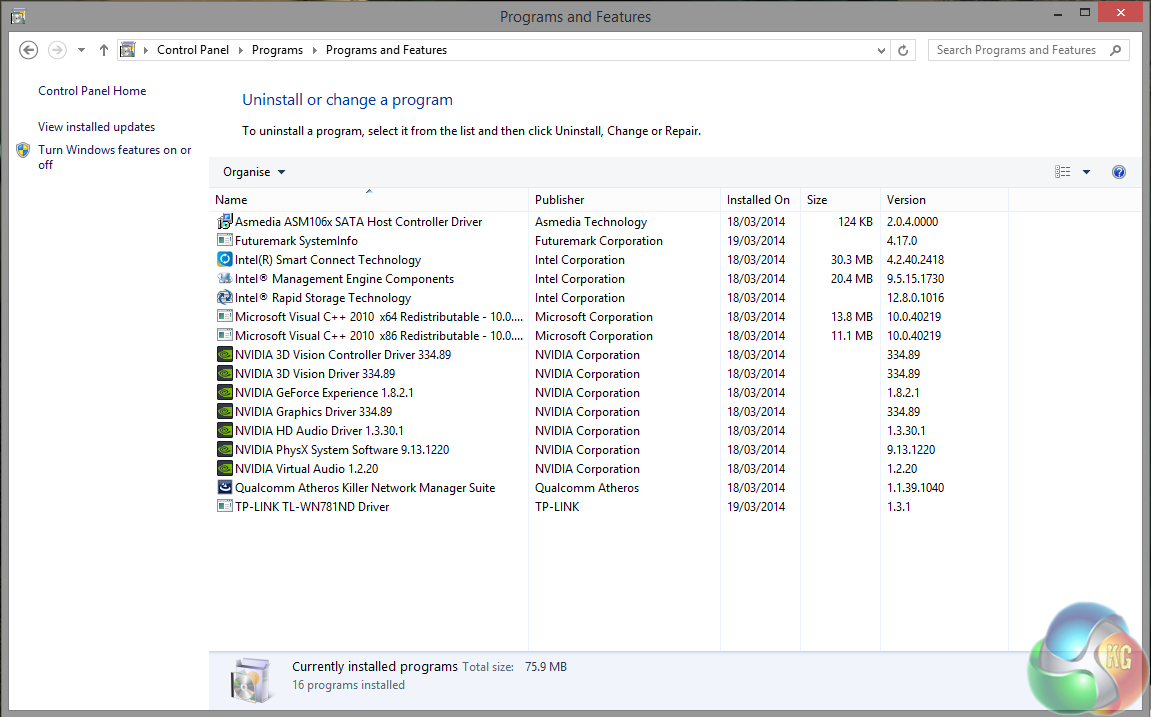This screenshot has width=1151, height=717.
Task: Click version 12.8.0.1016 cell
Action: click(915, 298)
